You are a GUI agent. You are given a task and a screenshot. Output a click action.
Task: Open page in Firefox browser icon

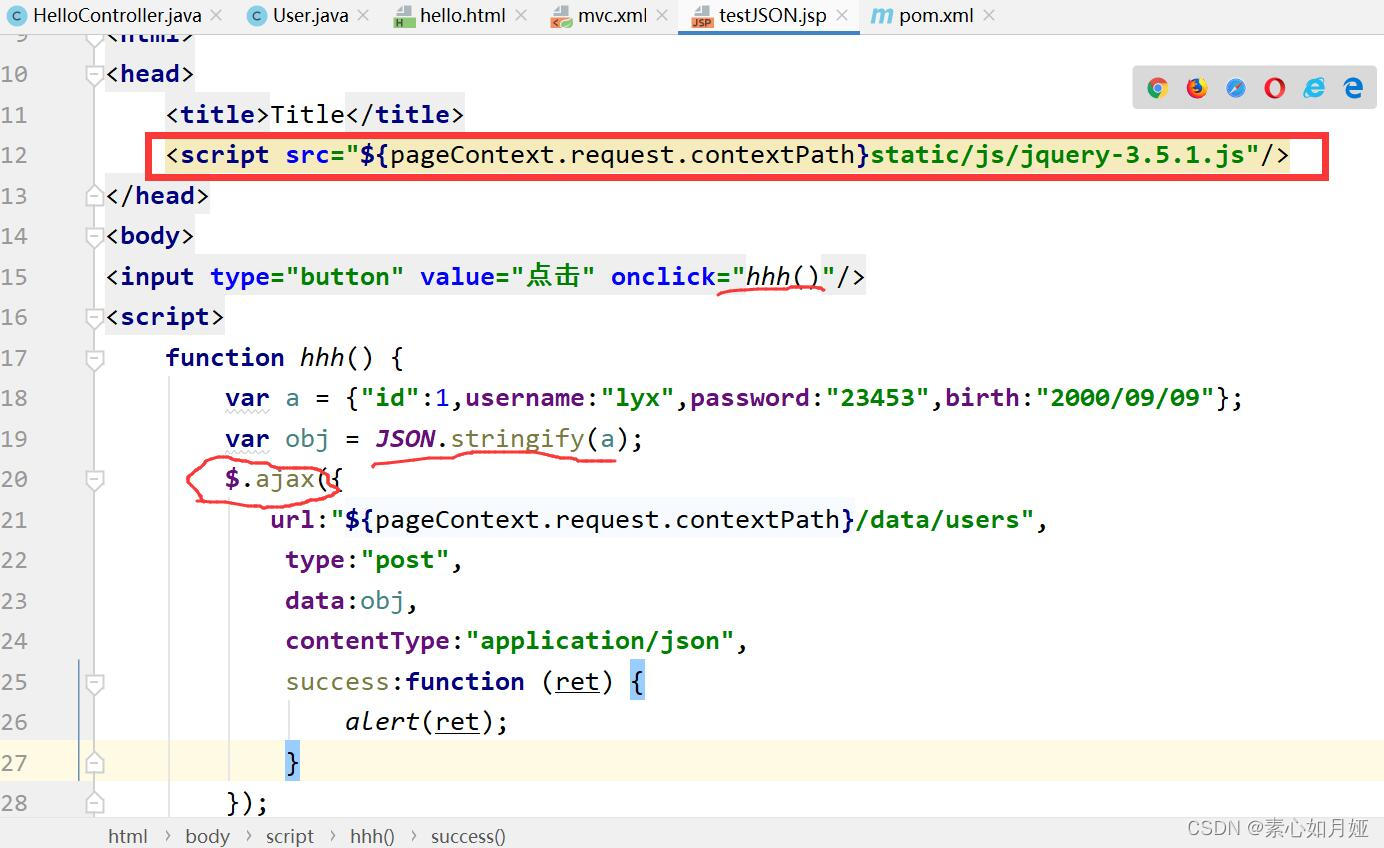[x=1196, y=88]
